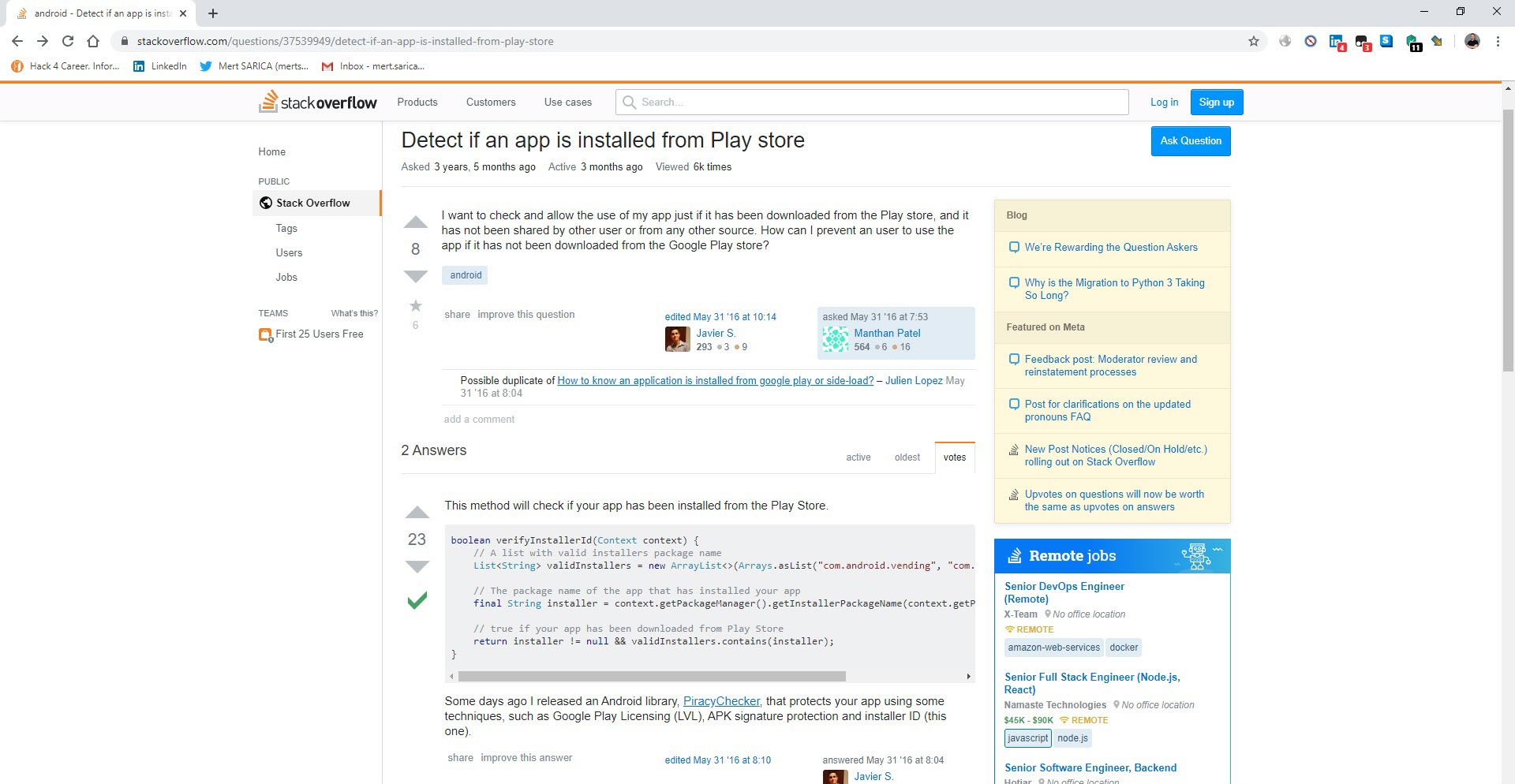The width and height of the screenshot is (1515, 784).
Task: Click the Chrome profile avatar
Action: point(1472,41)
